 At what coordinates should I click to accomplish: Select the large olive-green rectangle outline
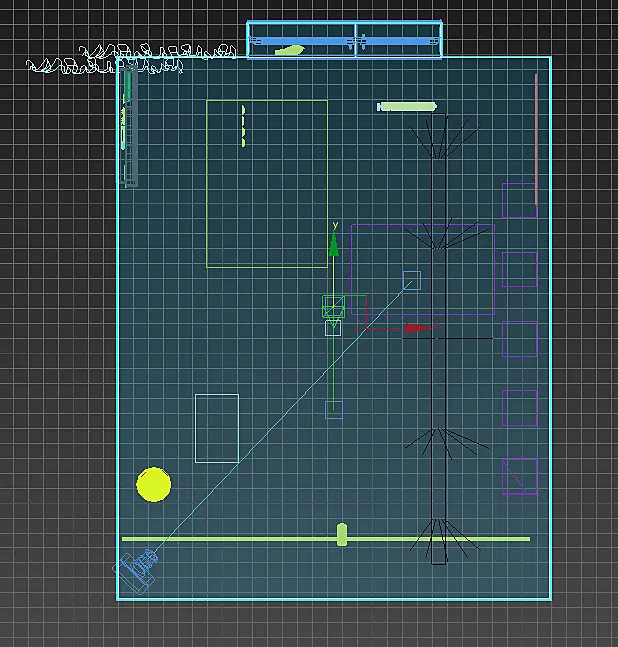[267, 184]
